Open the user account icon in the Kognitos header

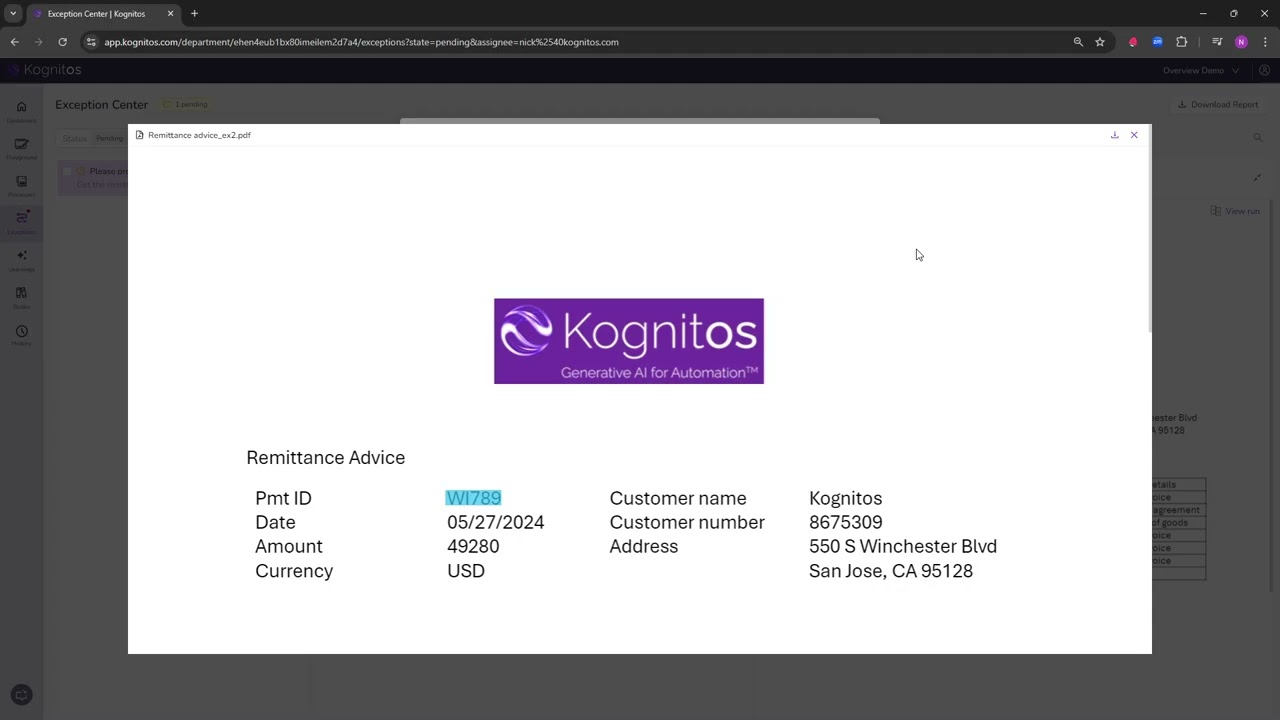[1264, 70]
